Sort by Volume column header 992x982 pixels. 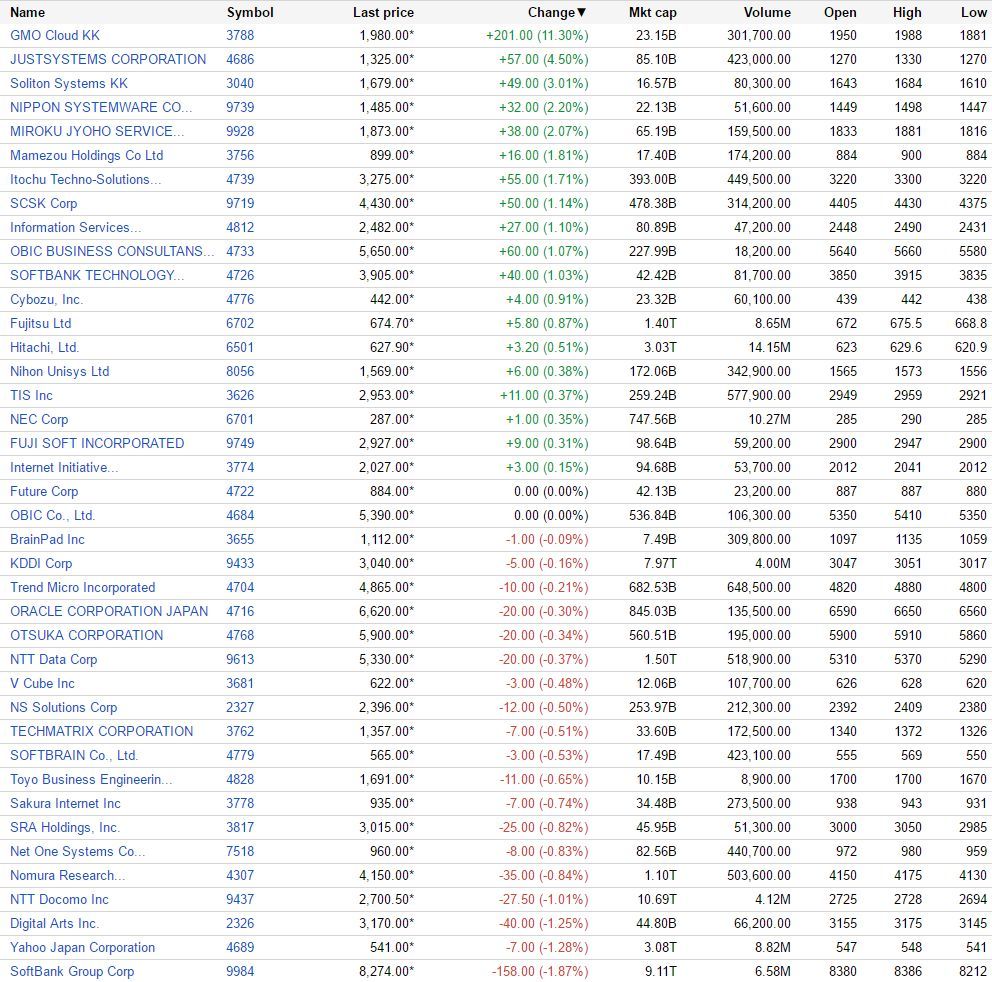pos(767,13)
